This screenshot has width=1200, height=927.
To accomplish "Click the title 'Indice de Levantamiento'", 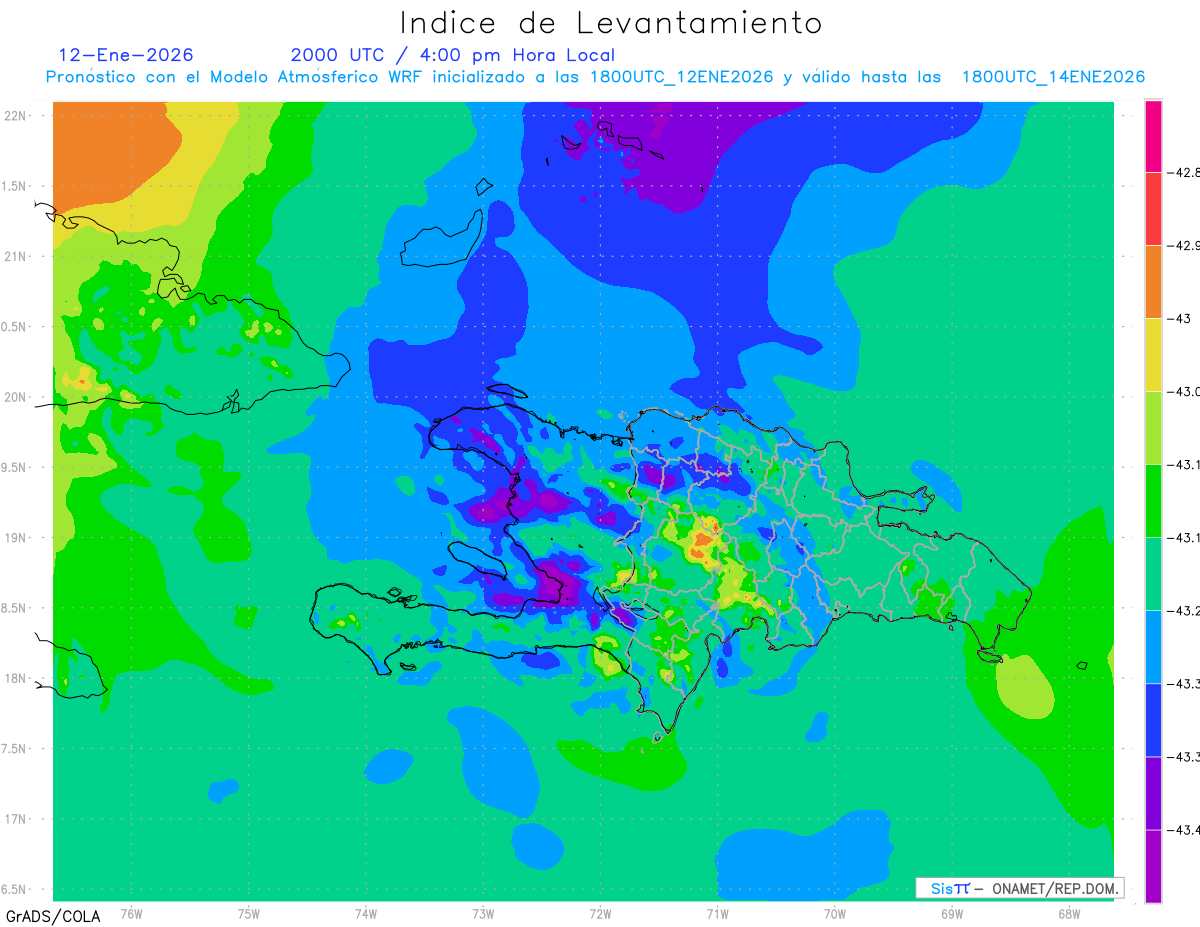I will 611,22.
